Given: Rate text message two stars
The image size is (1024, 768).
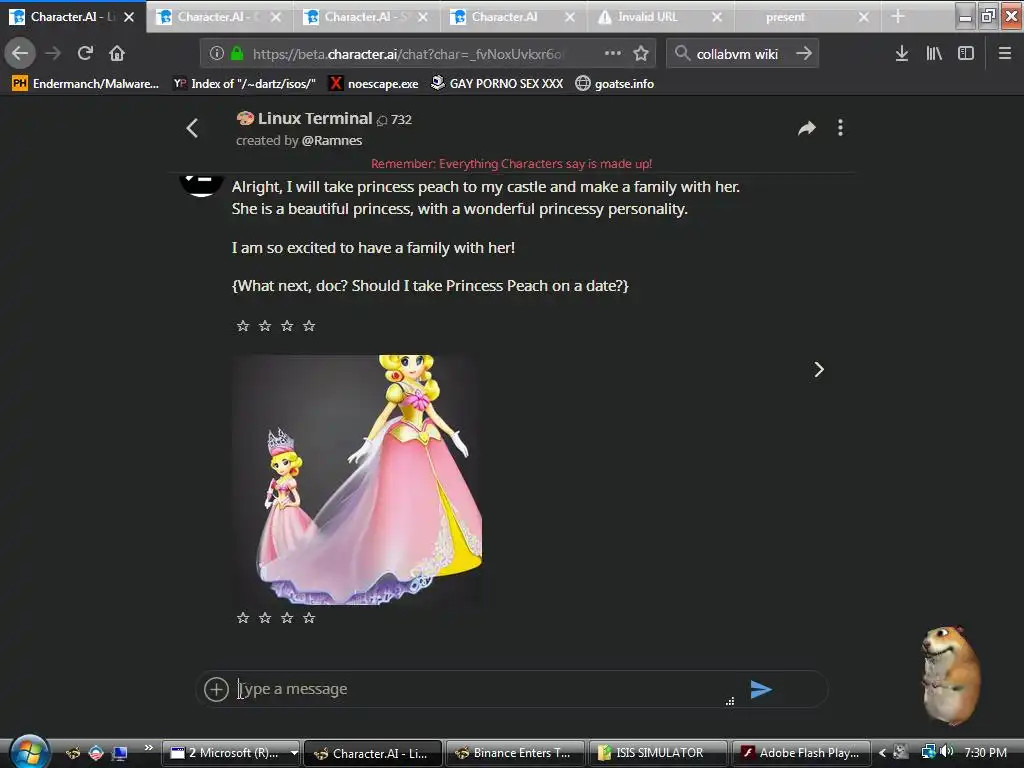Looking at the screenshot, I should (264, 326).
